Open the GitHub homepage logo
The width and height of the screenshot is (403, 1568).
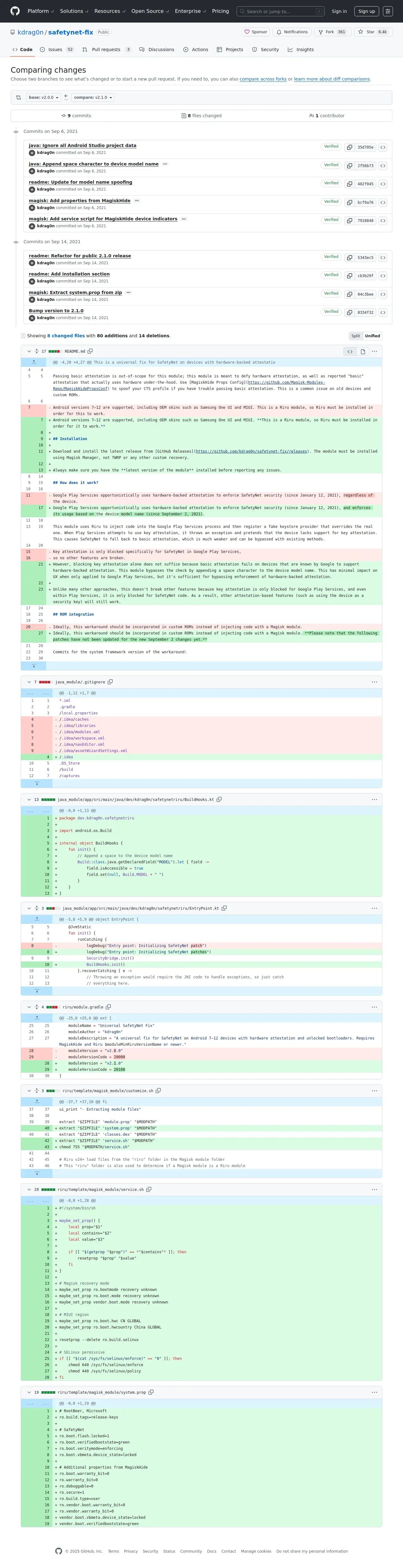pos(15,11)
